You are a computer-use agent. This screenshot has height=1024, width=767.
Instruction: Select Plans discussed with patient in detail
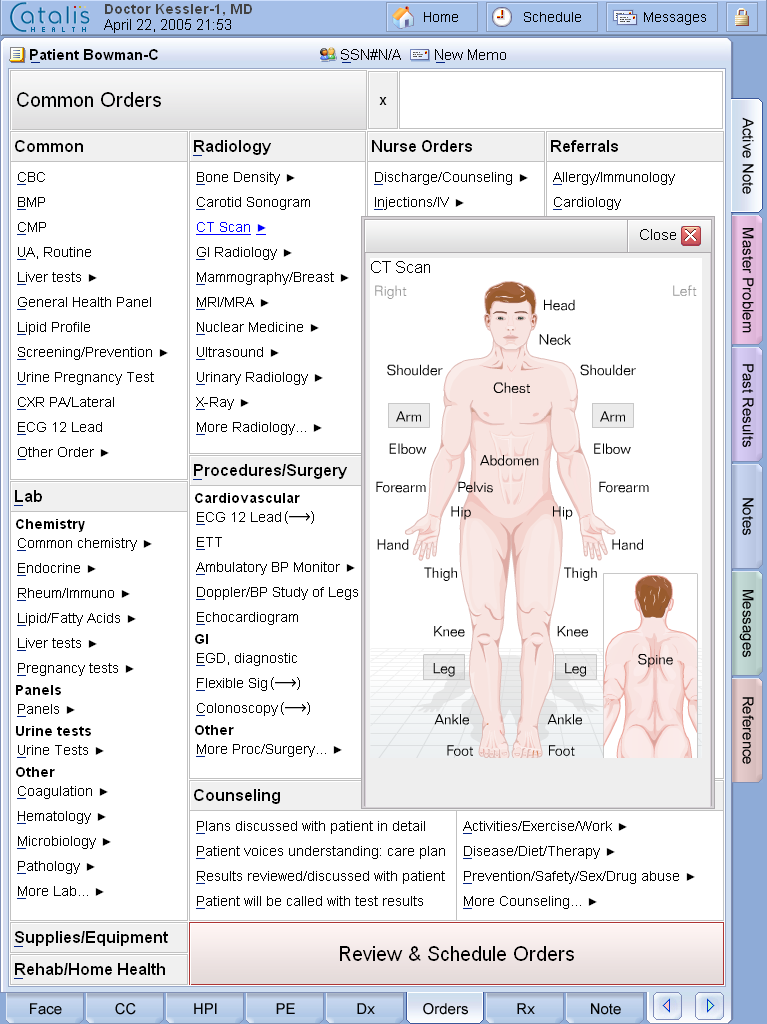pos(310,826)
